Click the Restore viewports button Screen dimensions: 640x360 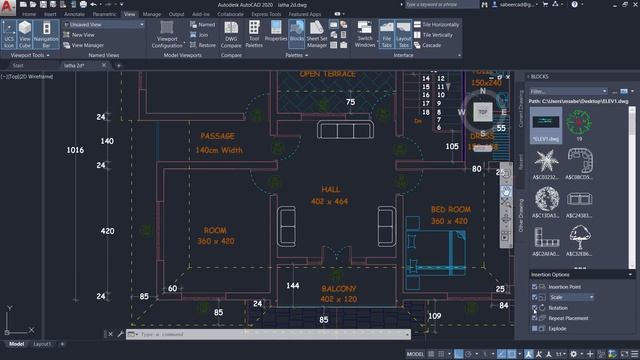[203, 45]
